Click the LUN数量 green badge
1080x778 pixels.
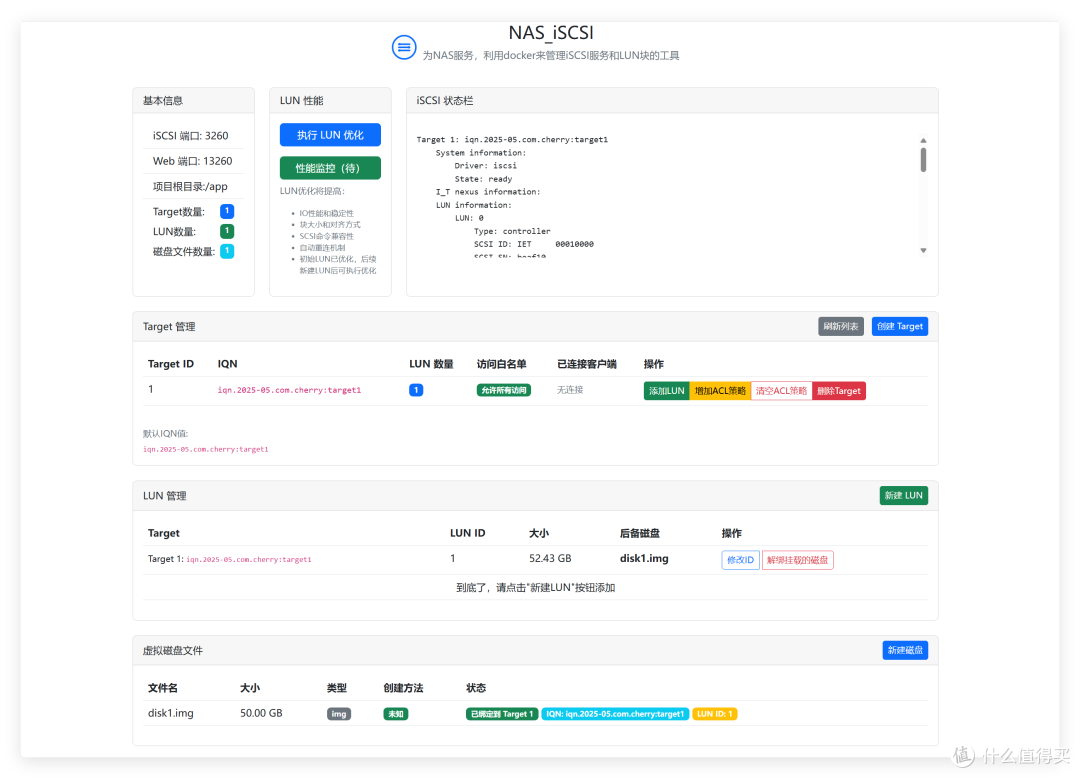click(227, 231)
